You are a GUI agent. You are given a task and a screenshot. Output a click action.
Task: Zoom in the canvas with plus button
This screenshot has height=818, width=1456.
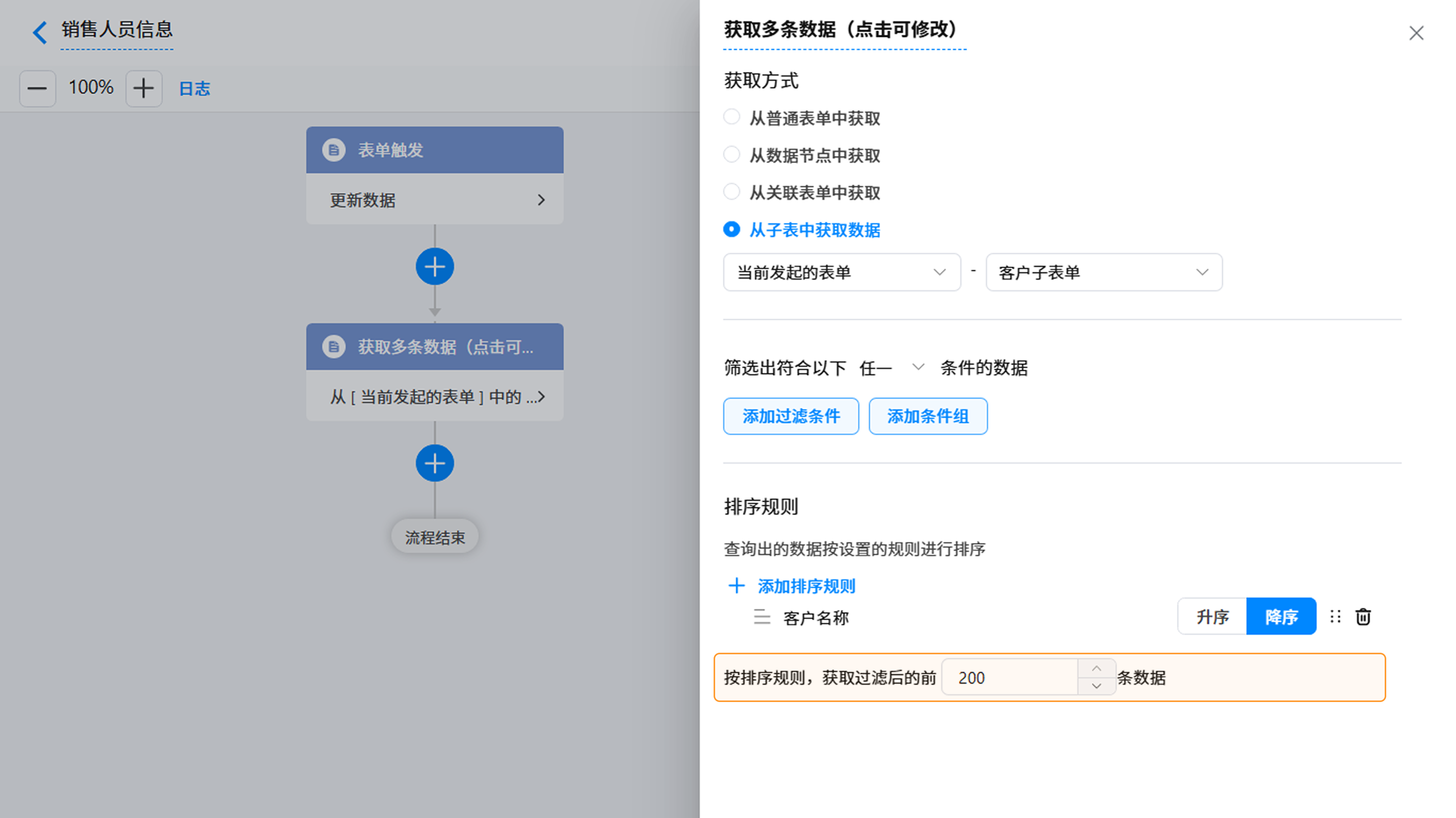click(144, 88)
